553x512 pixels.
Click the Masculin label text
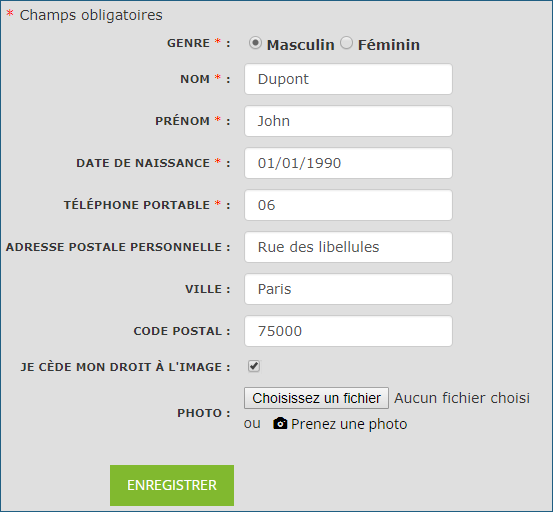click(300, 45)
